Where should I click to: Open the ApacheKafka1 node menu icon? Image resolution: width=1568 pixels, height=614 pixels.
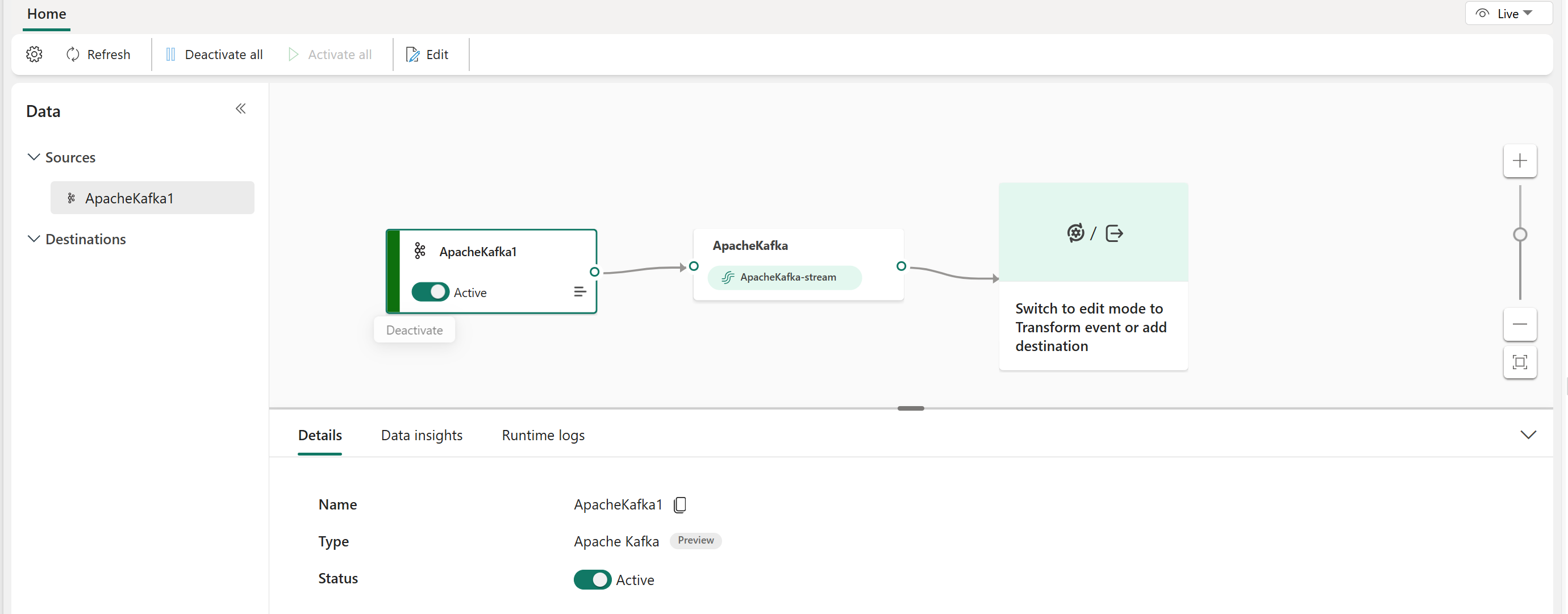click(579, 292)
